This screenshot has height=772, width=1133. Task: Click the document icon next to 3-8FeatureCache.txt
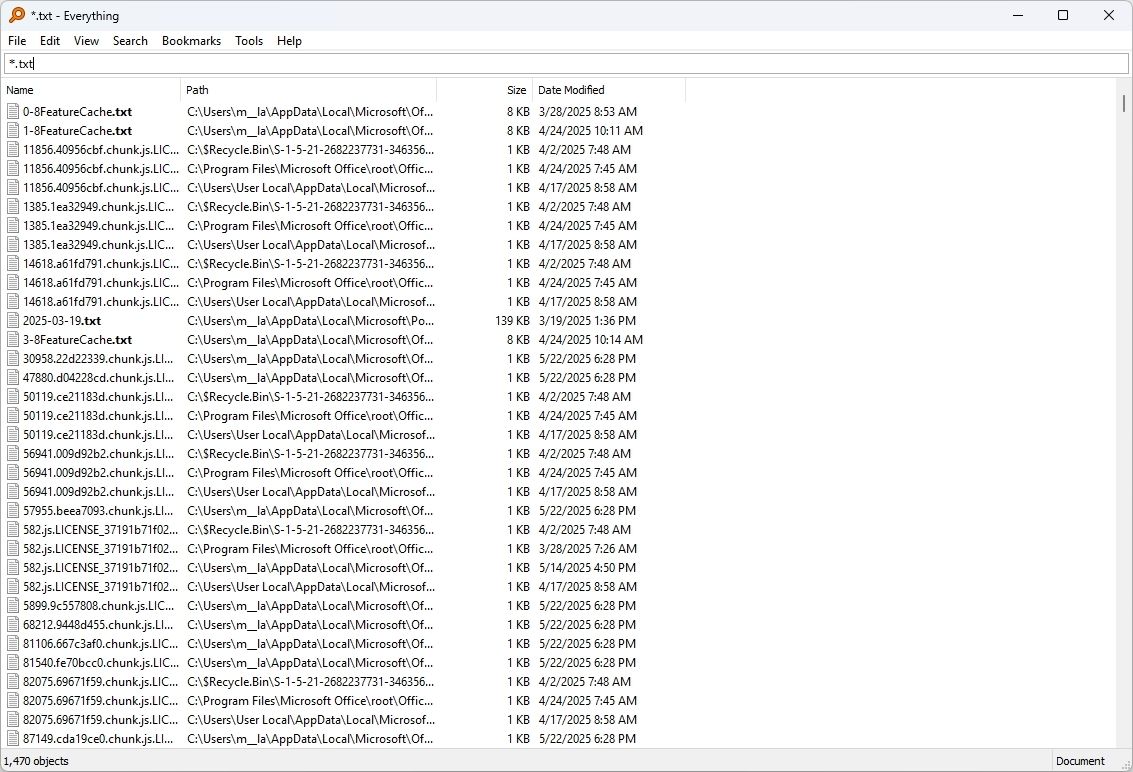coord(12,339)
